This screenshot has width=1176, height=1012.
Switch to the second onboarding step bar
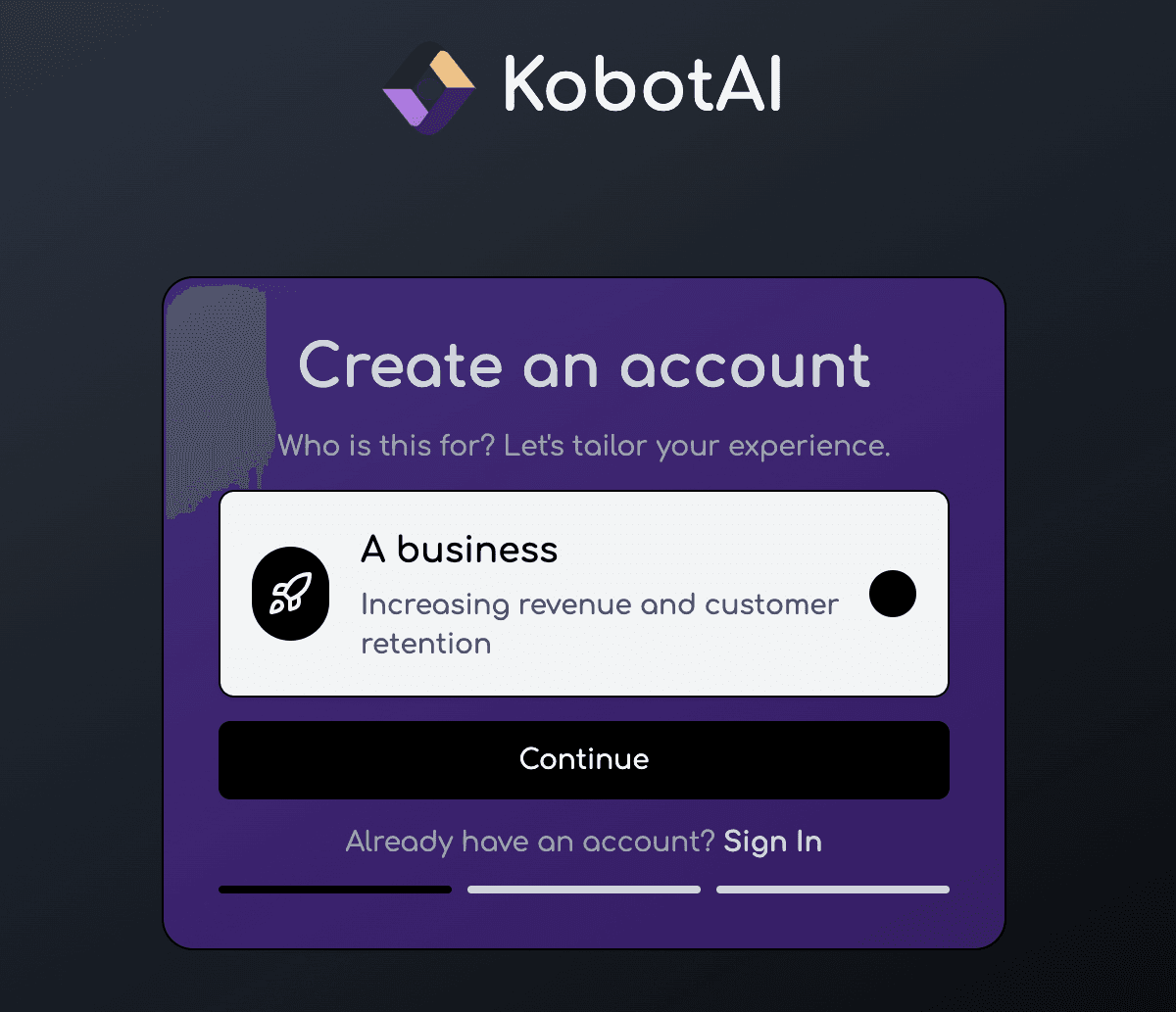click(x=584, y=890)
